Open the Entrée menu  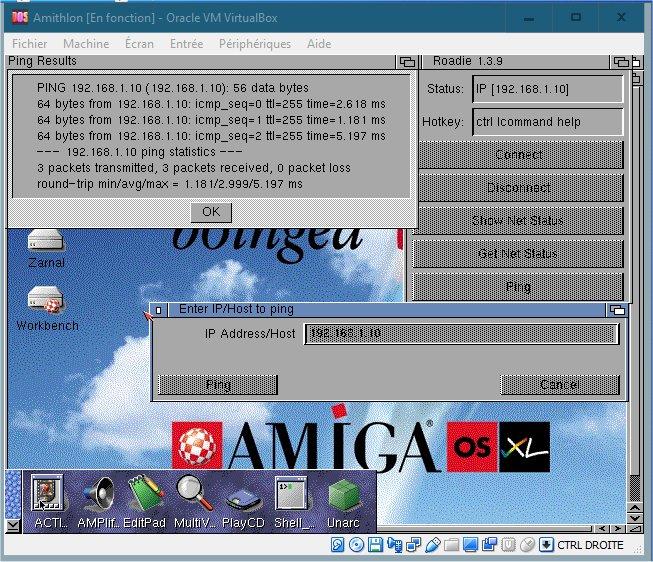186,44
